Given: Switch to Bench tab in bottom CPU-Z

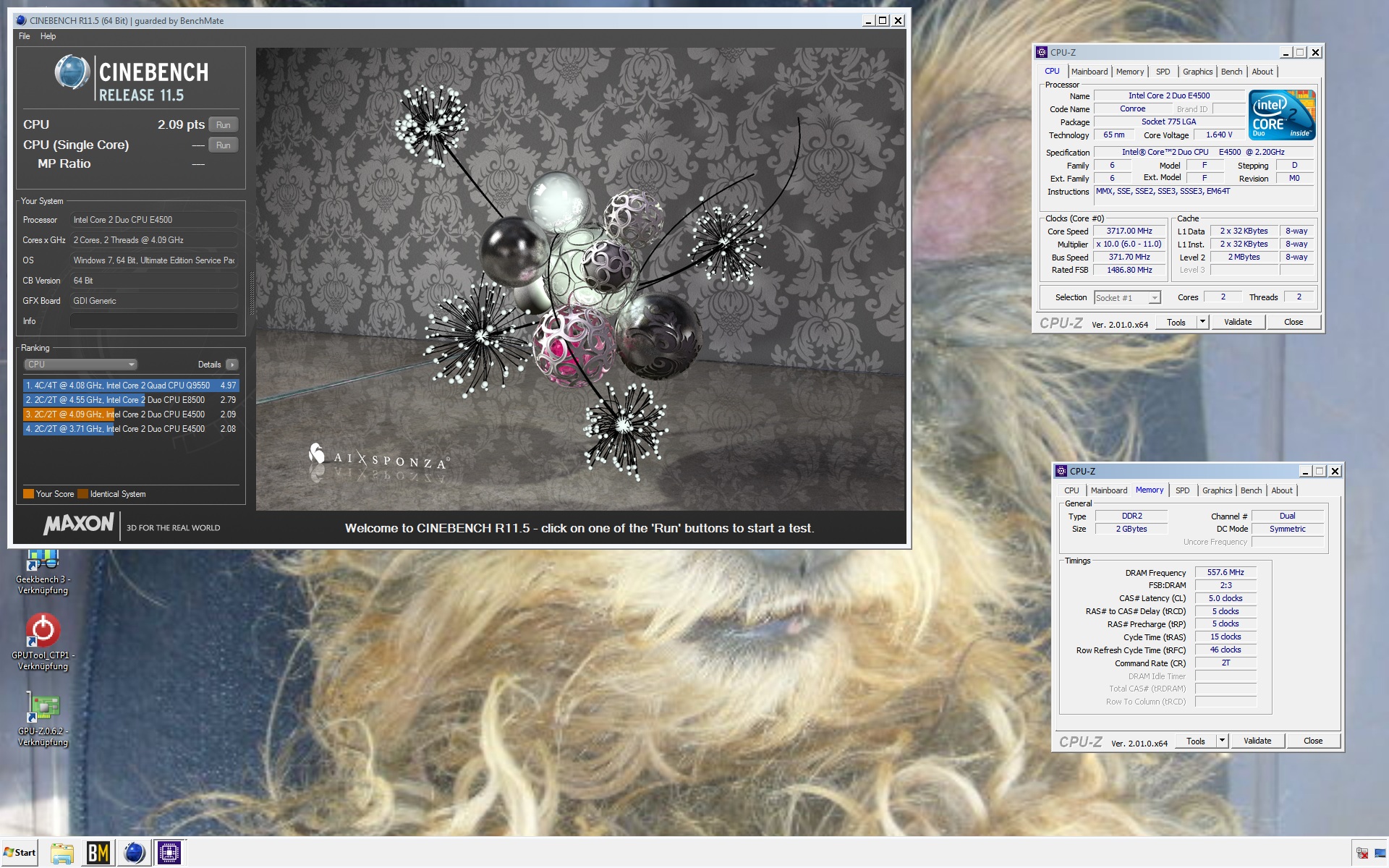Looking at the screenshot, I should (1251, 490).
